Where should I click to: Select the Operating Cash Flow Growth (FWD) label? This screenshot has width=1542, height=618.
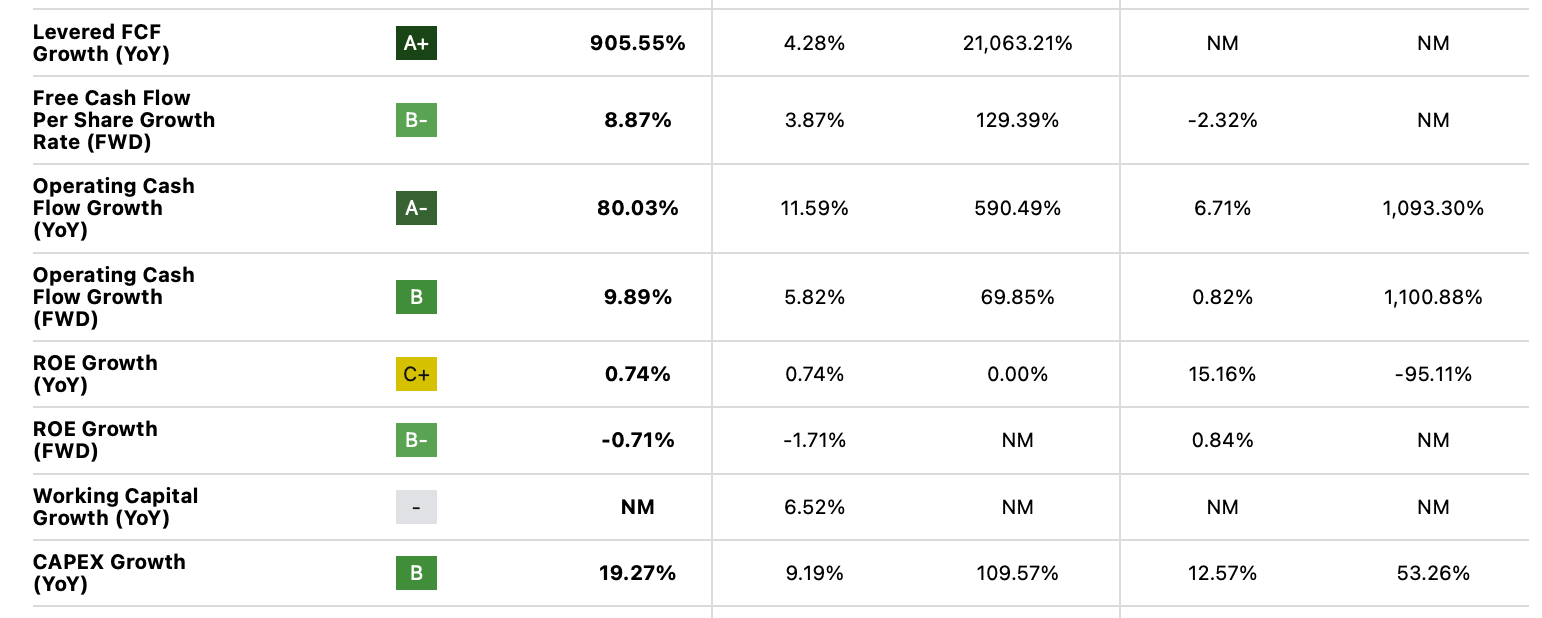coord(113,297)
